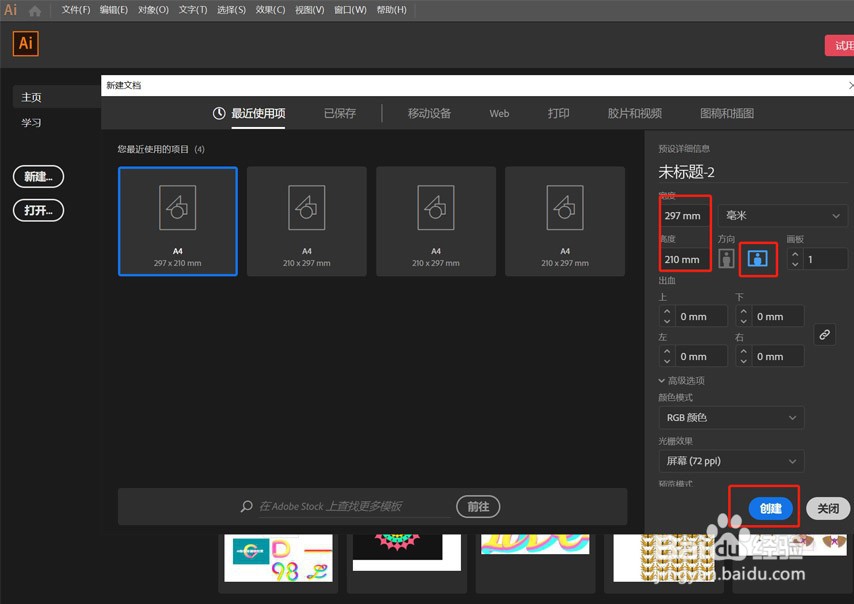
Task: Click the chain icon to link bleed values
Action: [824, 334]
